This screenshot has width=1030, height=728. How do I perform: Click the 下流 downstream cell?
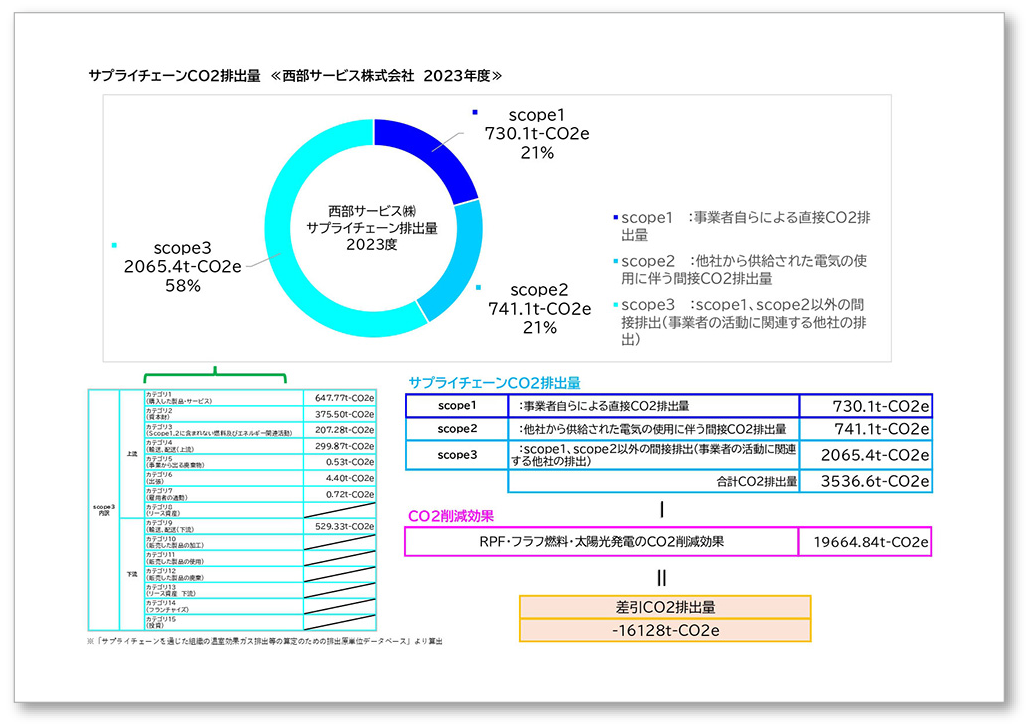tap(131, 574)
